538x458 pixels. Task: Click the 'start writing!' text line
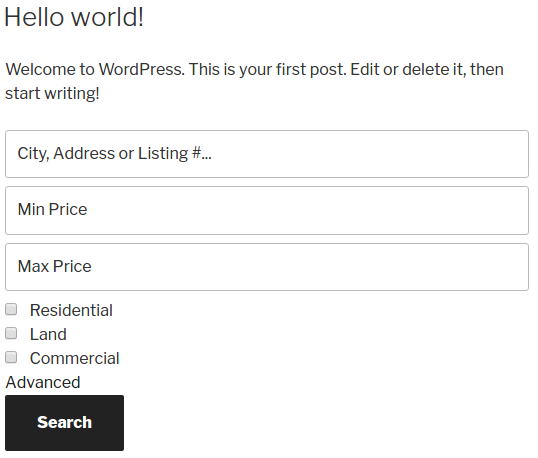[x=52, y=93]
